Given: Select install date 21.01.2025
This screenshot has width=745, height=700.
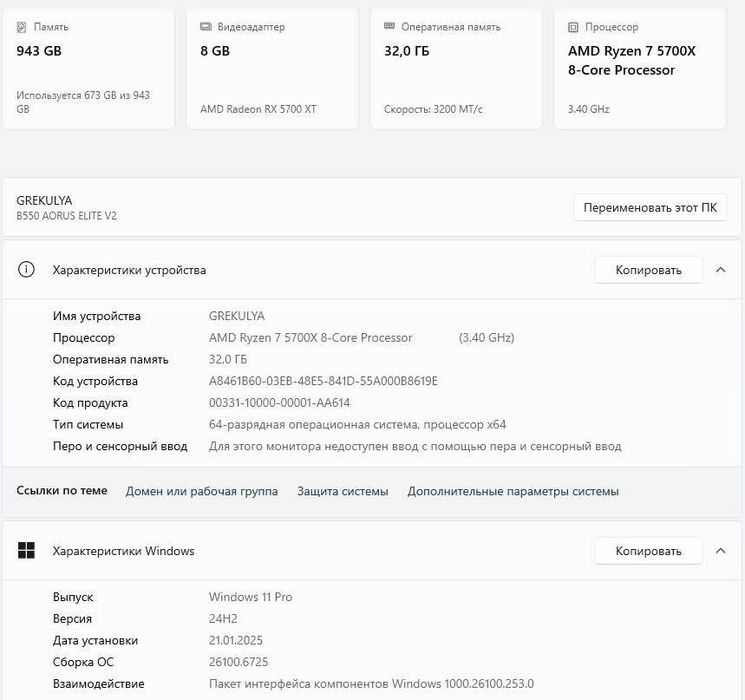Looking at the screenshot, I should tap(236, 640).
